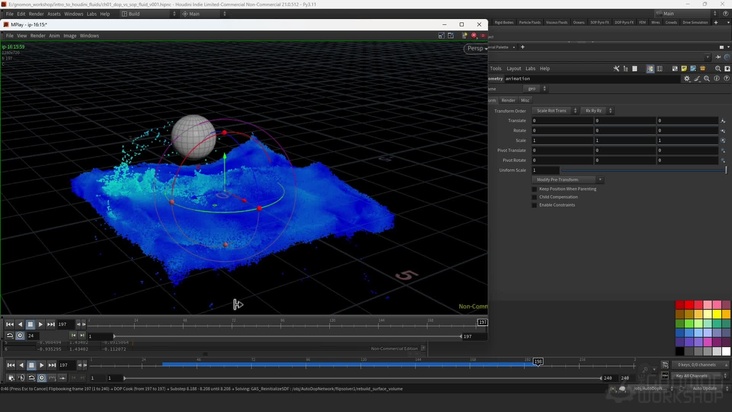
Task: Click the network search magnifier icon
Action: 718,69
